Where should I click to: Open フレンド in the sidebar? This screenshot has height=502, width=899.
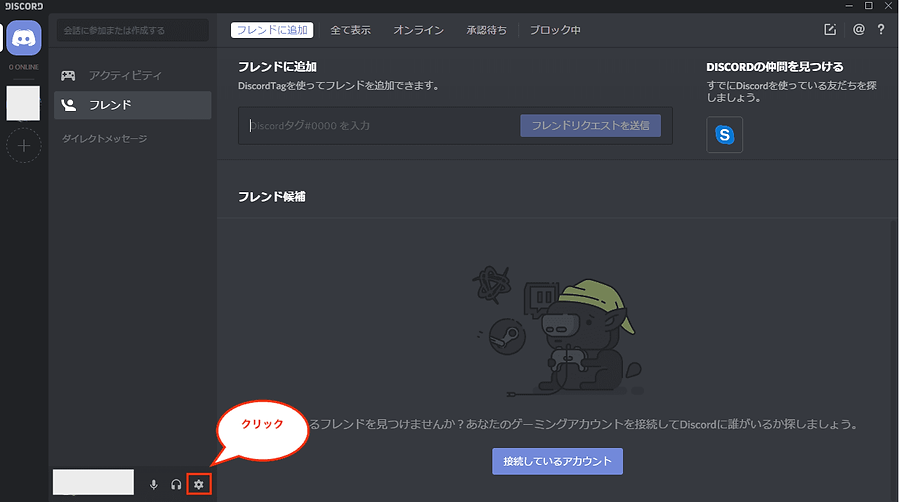(x=132, y=105)
